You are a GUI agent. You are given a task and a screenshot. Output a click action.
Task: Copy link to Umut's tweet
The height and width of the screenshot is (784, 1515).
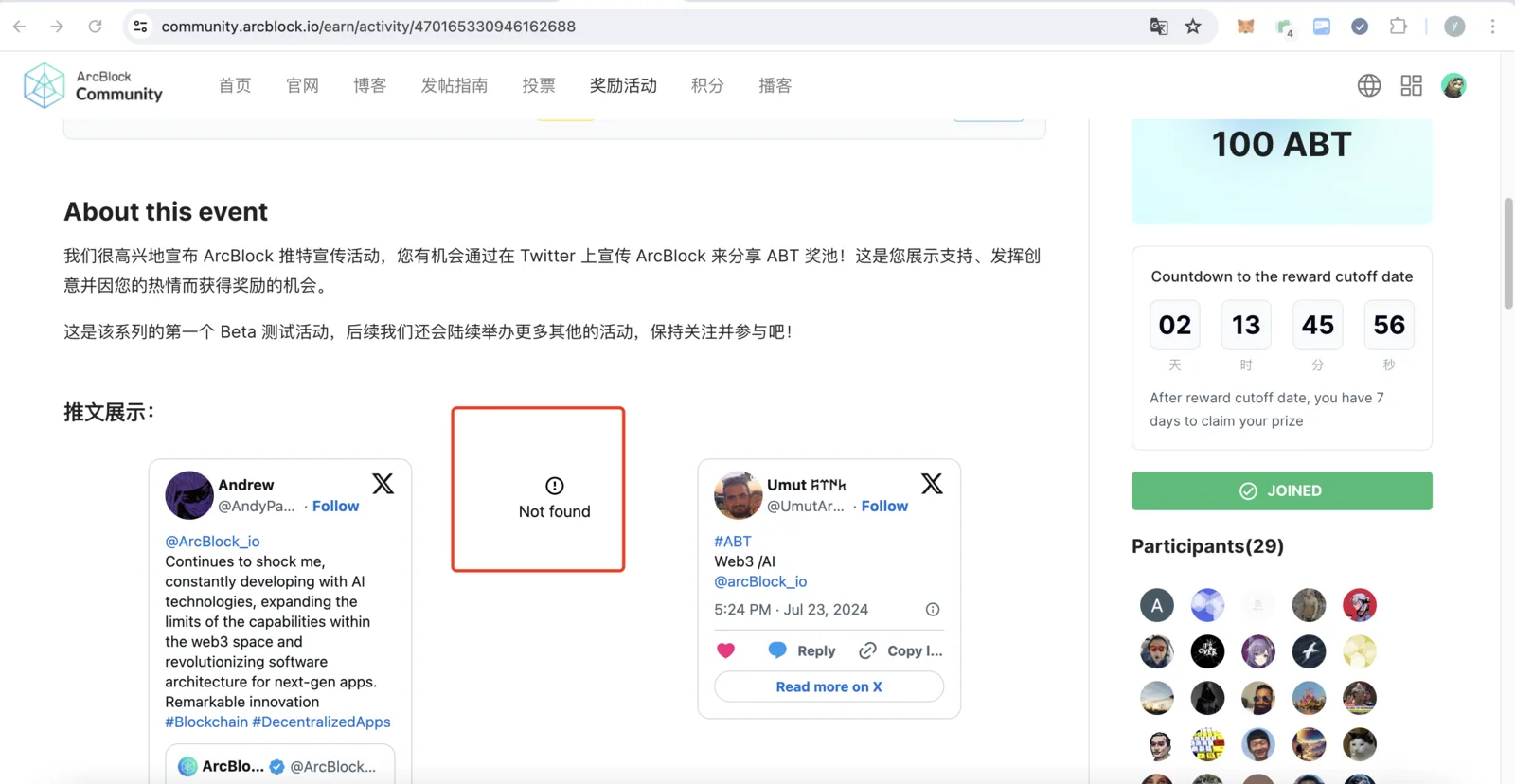pos(900,650)
